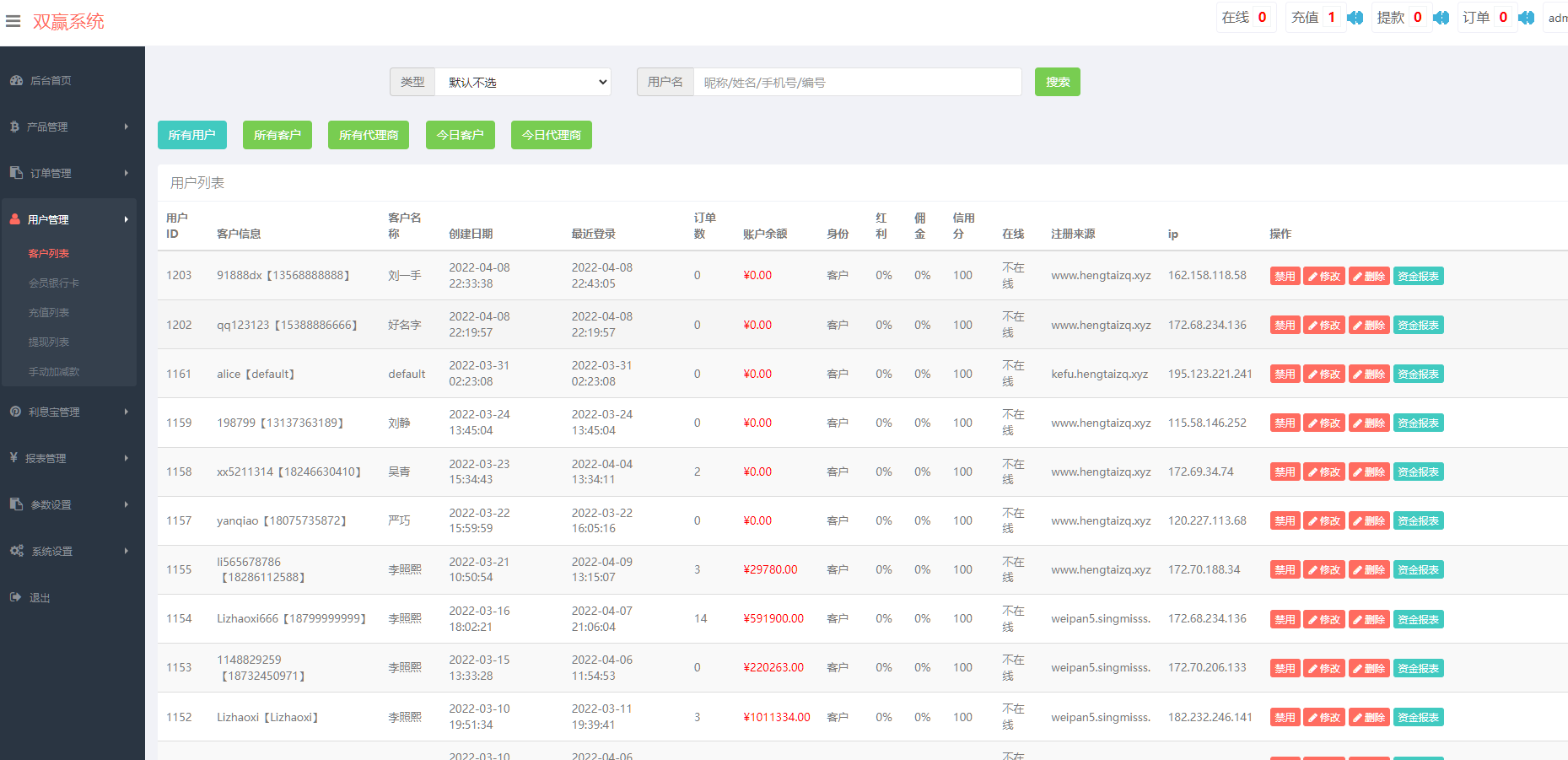Open 会员银行卡 in the sidebar submenu
The image size is (1568, 760).
click(x=54, y=283)
